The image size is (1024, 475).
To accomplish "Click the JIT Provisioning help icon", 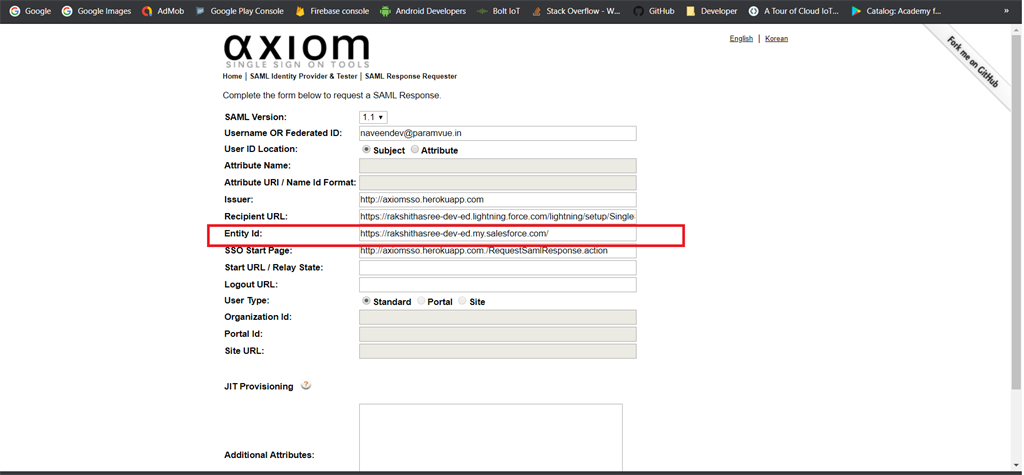I will tap(306, 385).
